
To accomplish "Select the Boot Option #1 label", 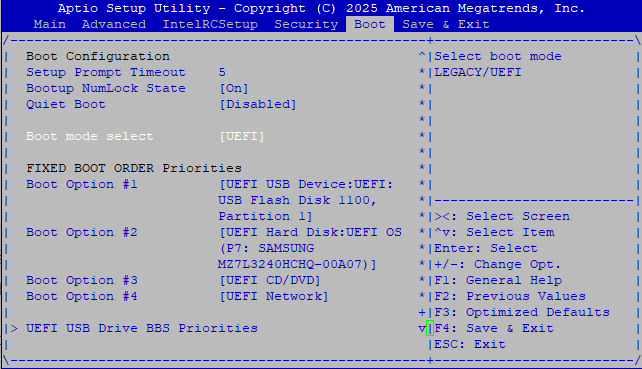I will tap(82, 184).
